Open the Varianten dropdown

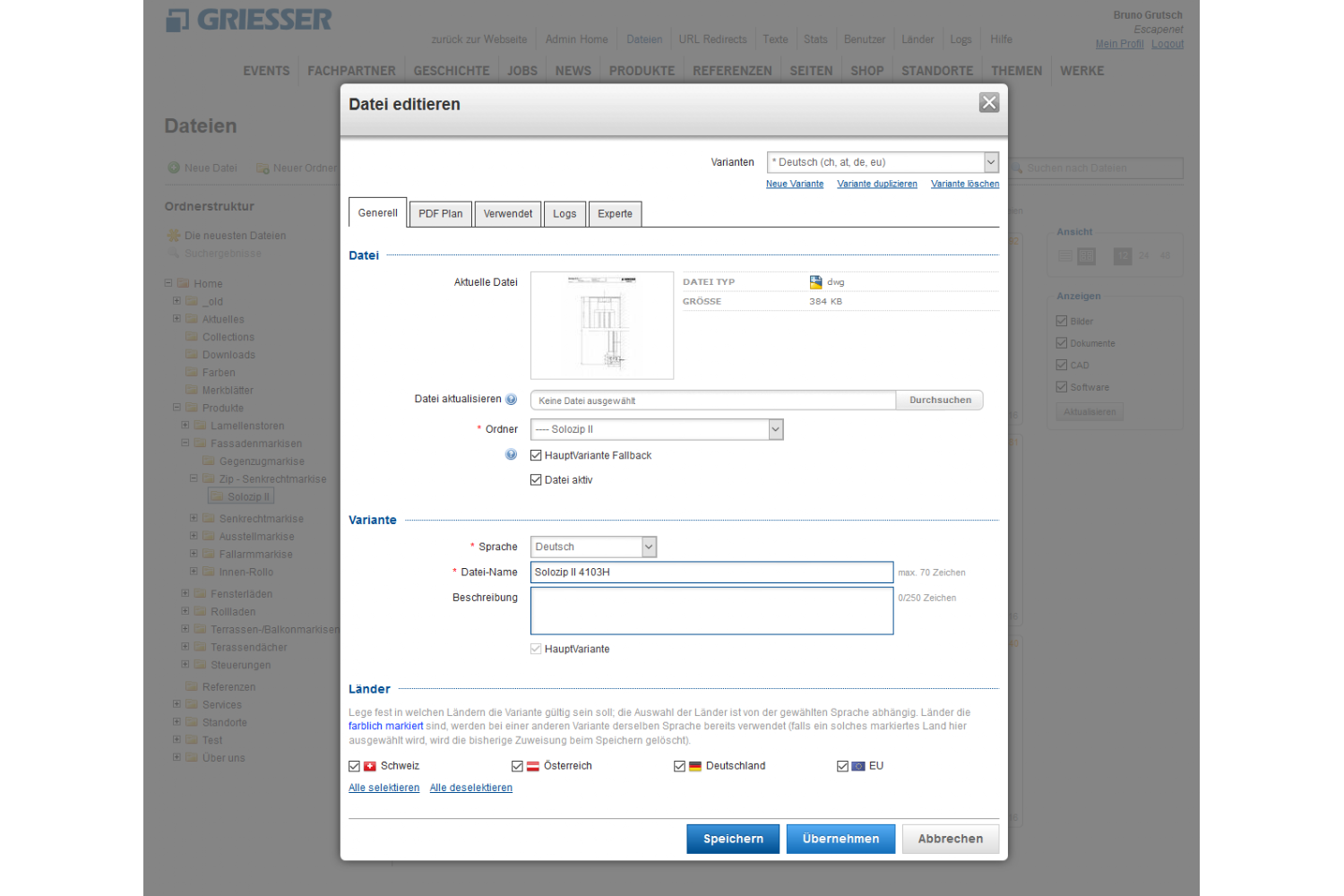[883, 162]
